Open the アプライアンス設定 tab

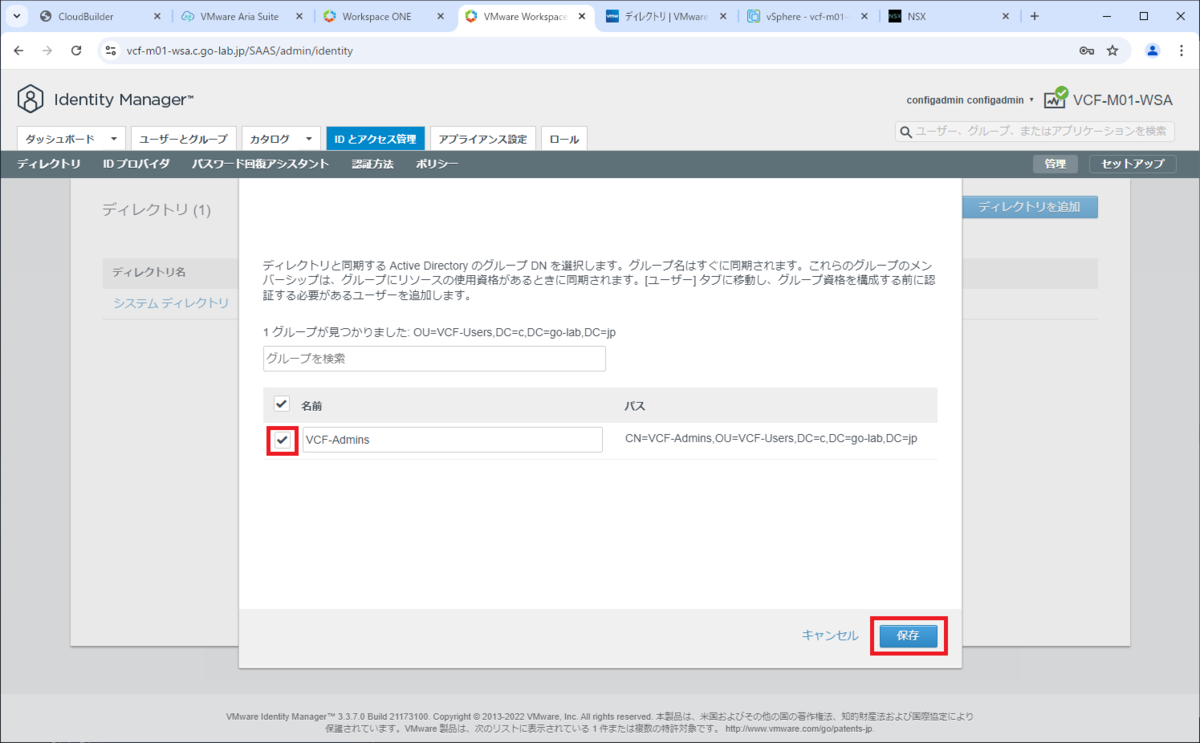(482, 139)
